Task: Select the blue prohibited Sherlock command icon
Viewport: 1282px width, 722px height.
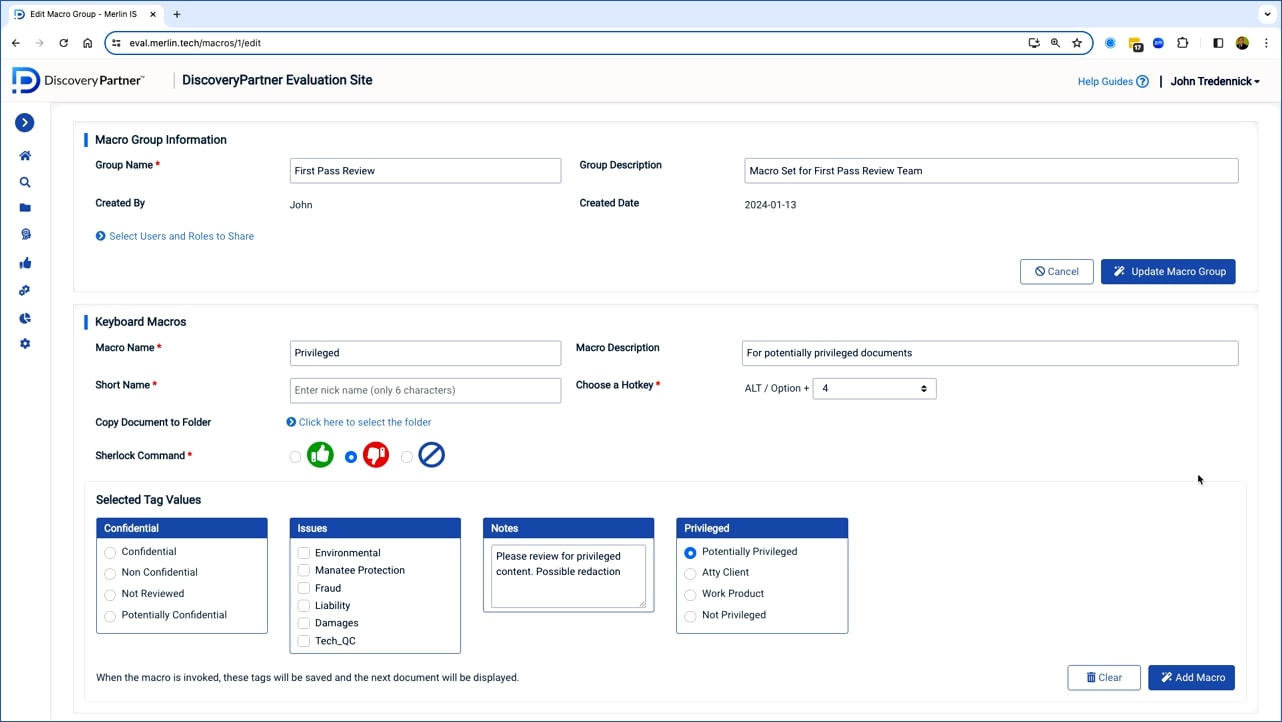Action: pos(431,456)
